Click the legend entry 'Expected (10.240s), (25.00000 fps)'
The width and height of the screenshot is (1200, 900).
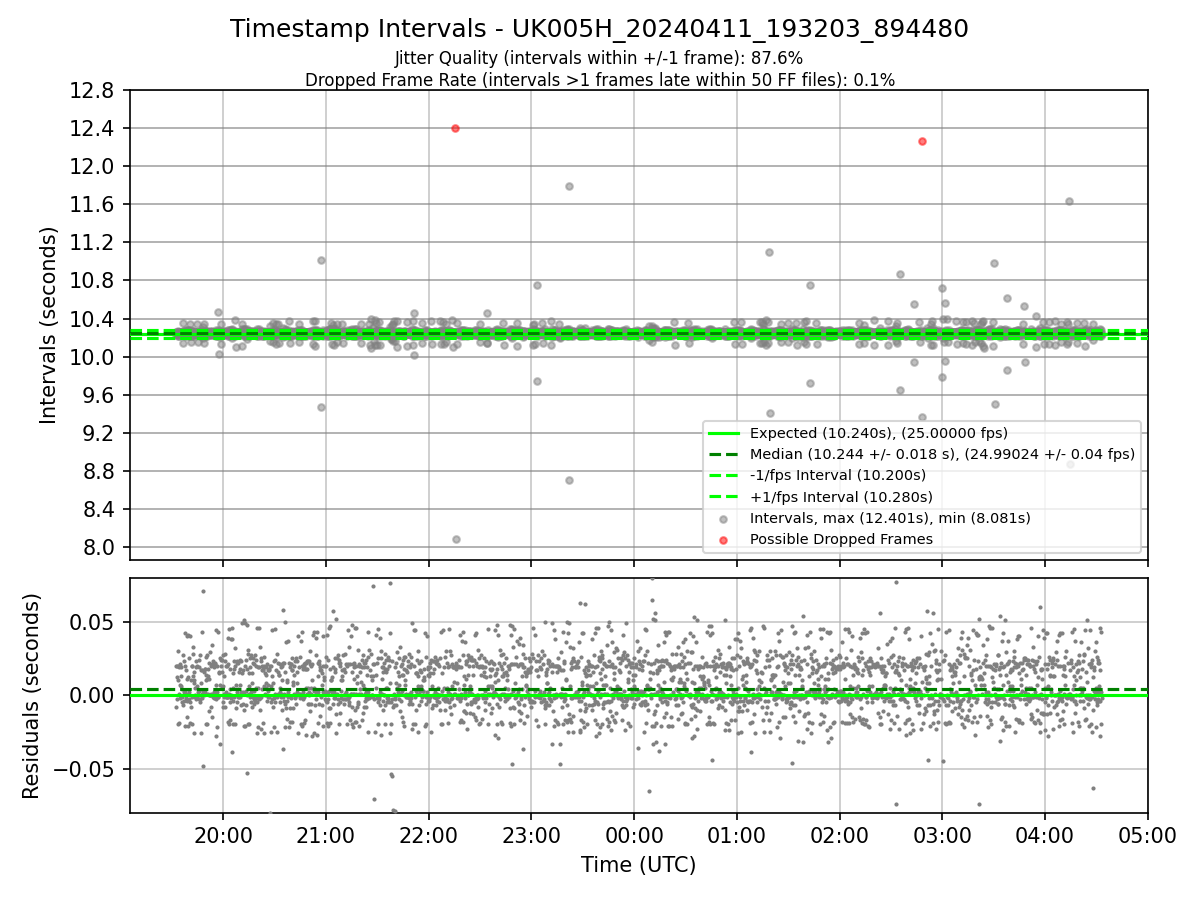pos(878,433)
